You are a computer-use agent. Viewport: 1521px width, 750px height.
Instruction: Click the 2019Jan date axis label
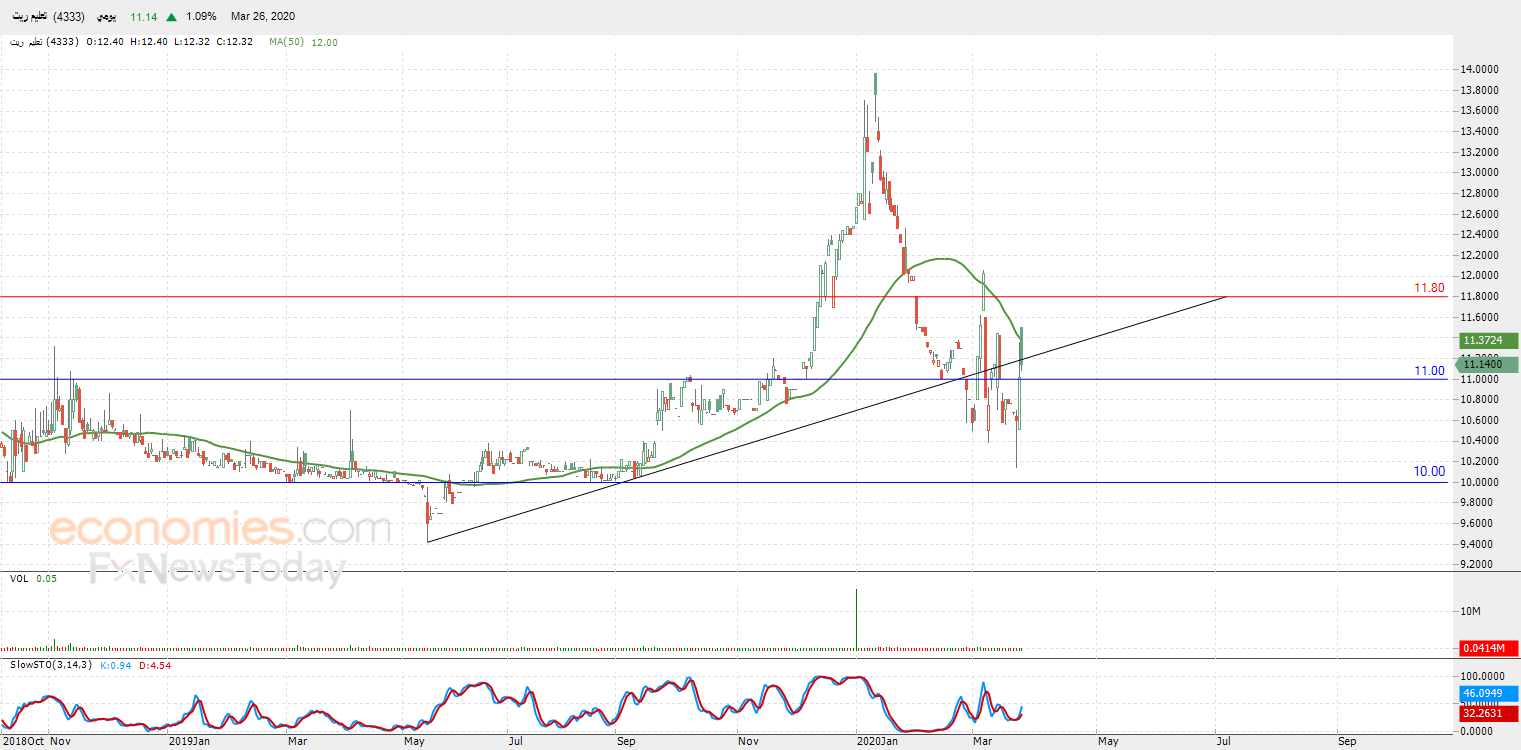pyautogui.click(x=189, y=742)
